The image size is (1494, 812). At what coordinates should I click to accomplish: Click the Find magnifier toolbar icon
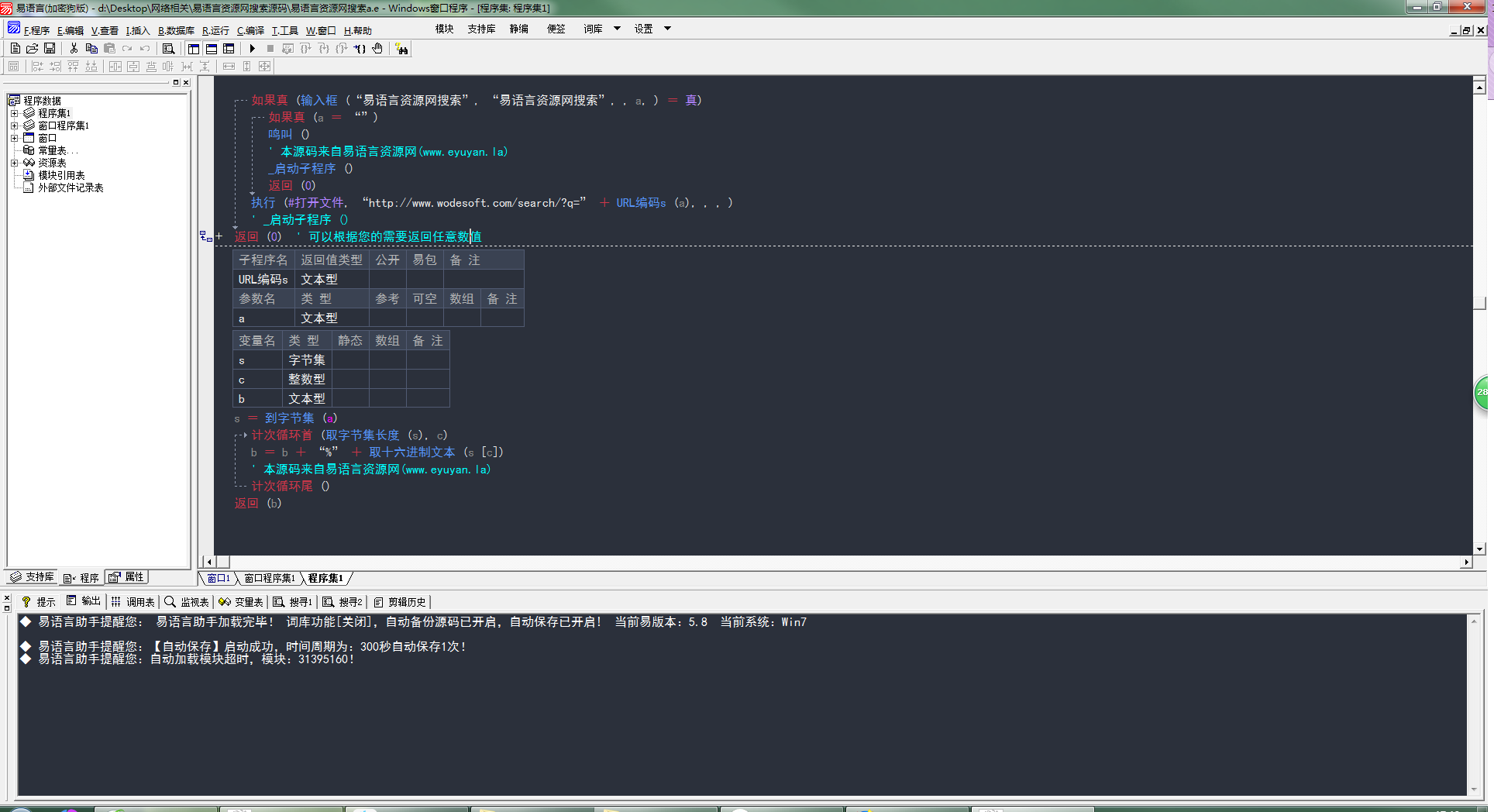(x=168, y=48)
